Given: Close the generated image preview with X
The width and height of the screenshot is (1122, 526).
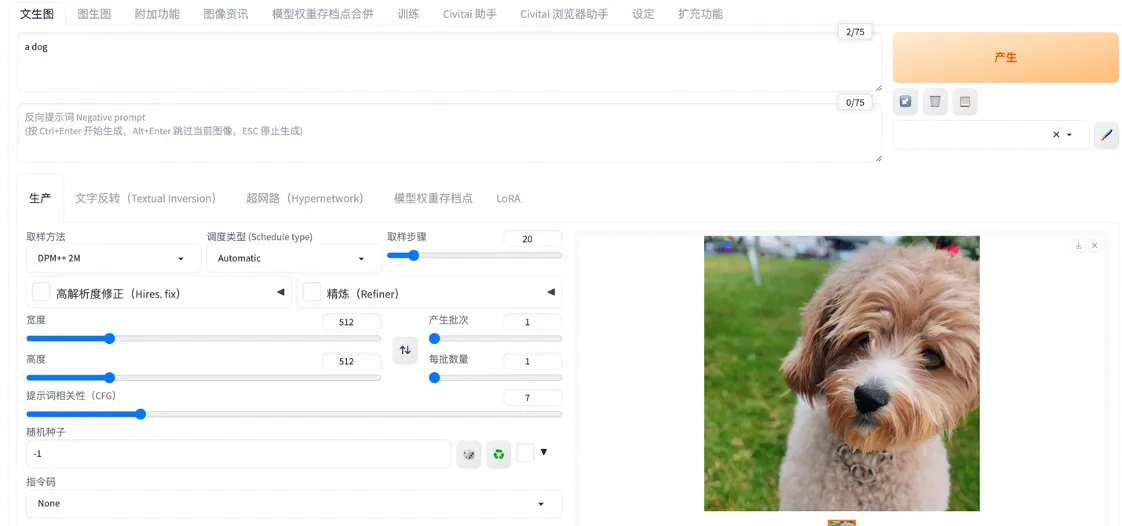Looking at the screenshot, I should [x=1094, y=245].
